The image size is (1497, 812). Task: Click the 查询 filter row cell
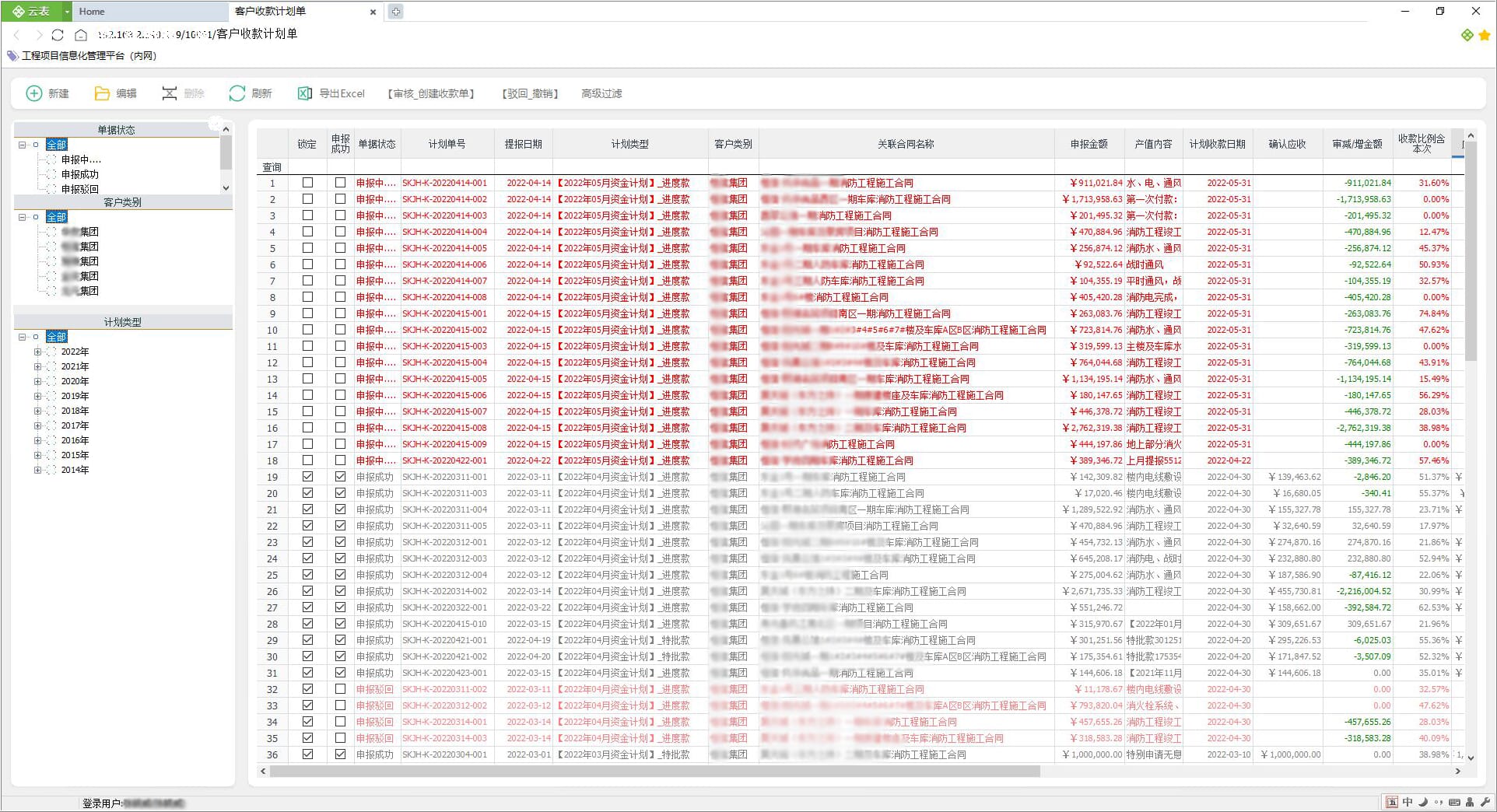pyautogui.click(x=272, y=167)
